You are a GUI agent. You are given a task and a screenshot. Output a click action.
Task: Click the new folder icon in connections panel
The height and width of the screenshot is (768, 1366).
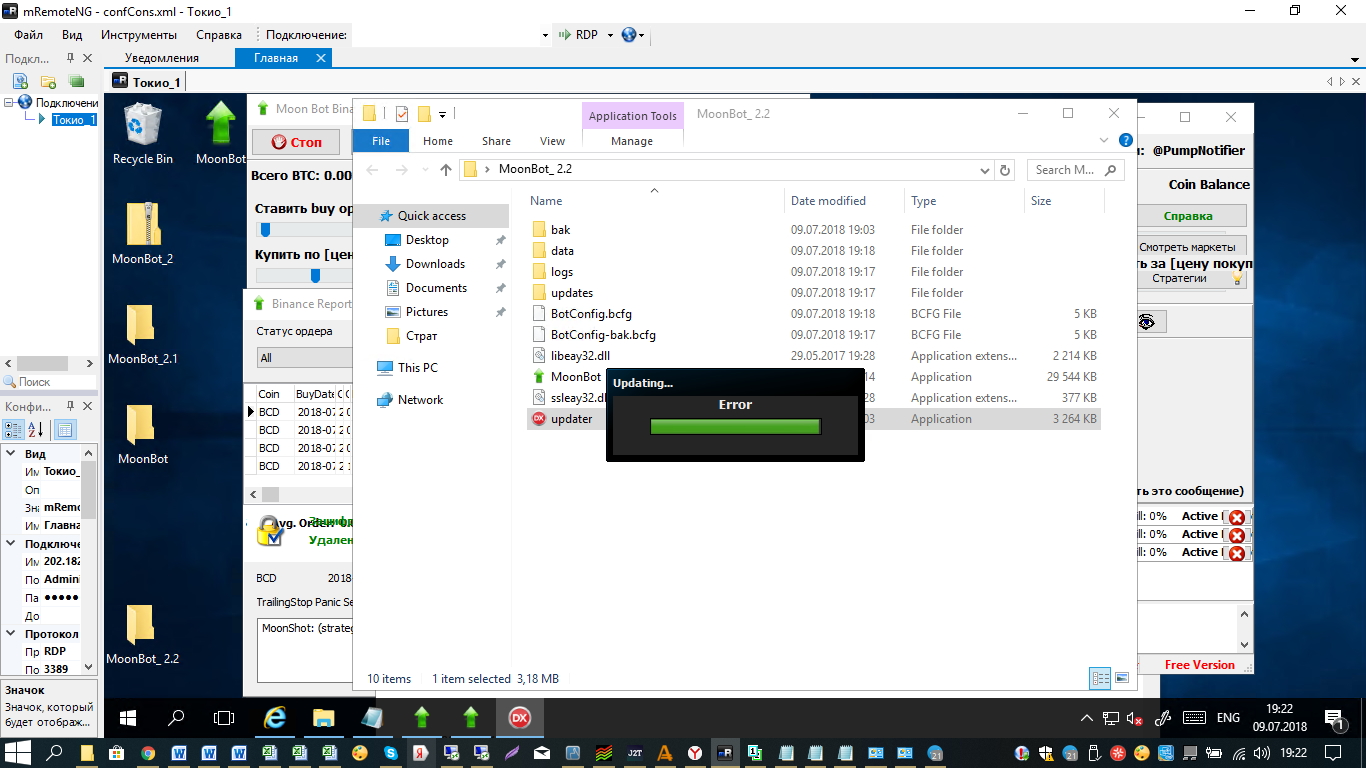(48, 81)
